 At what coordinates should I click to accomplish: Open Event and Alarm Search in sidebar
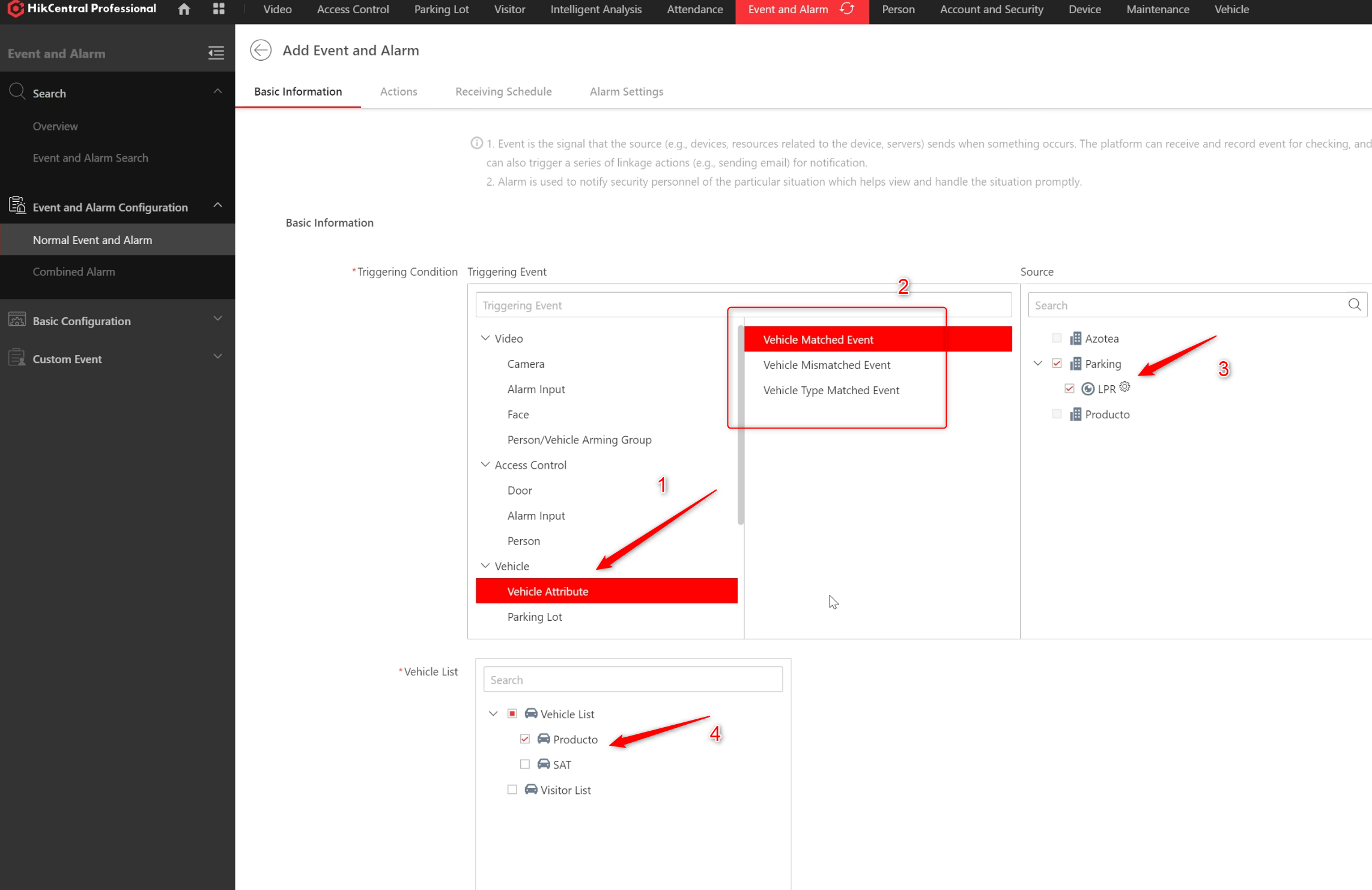pyautogui.click(x=90, y=157)
